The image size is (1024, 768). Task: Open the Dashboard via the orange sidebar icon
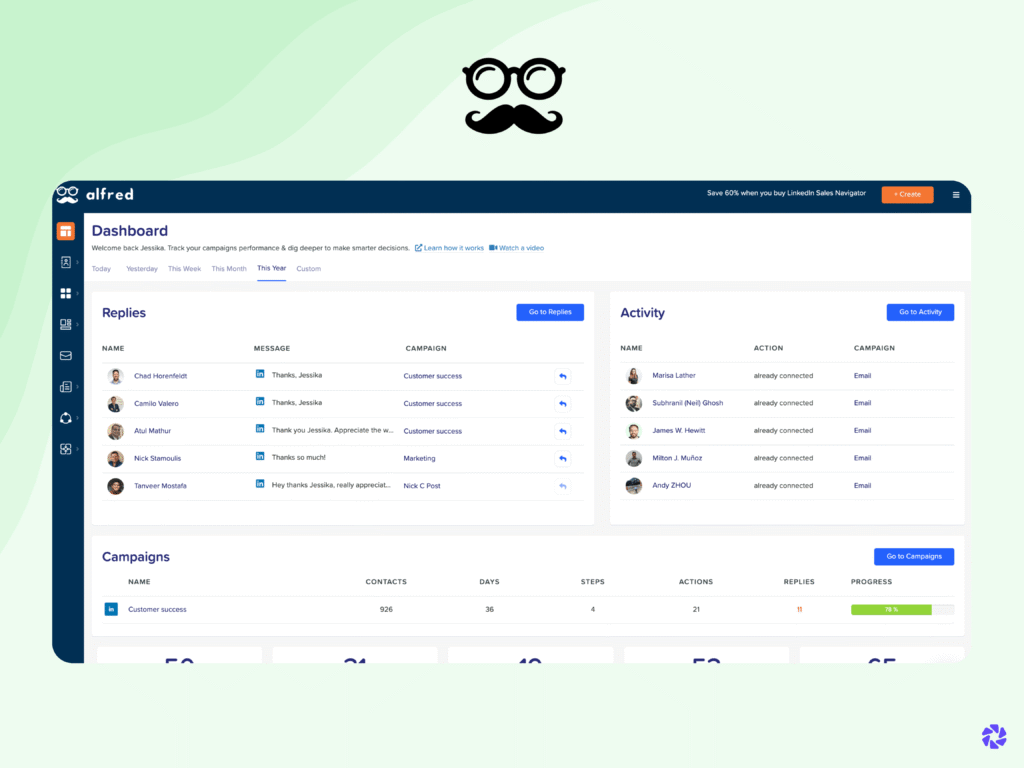coord(66,230)
